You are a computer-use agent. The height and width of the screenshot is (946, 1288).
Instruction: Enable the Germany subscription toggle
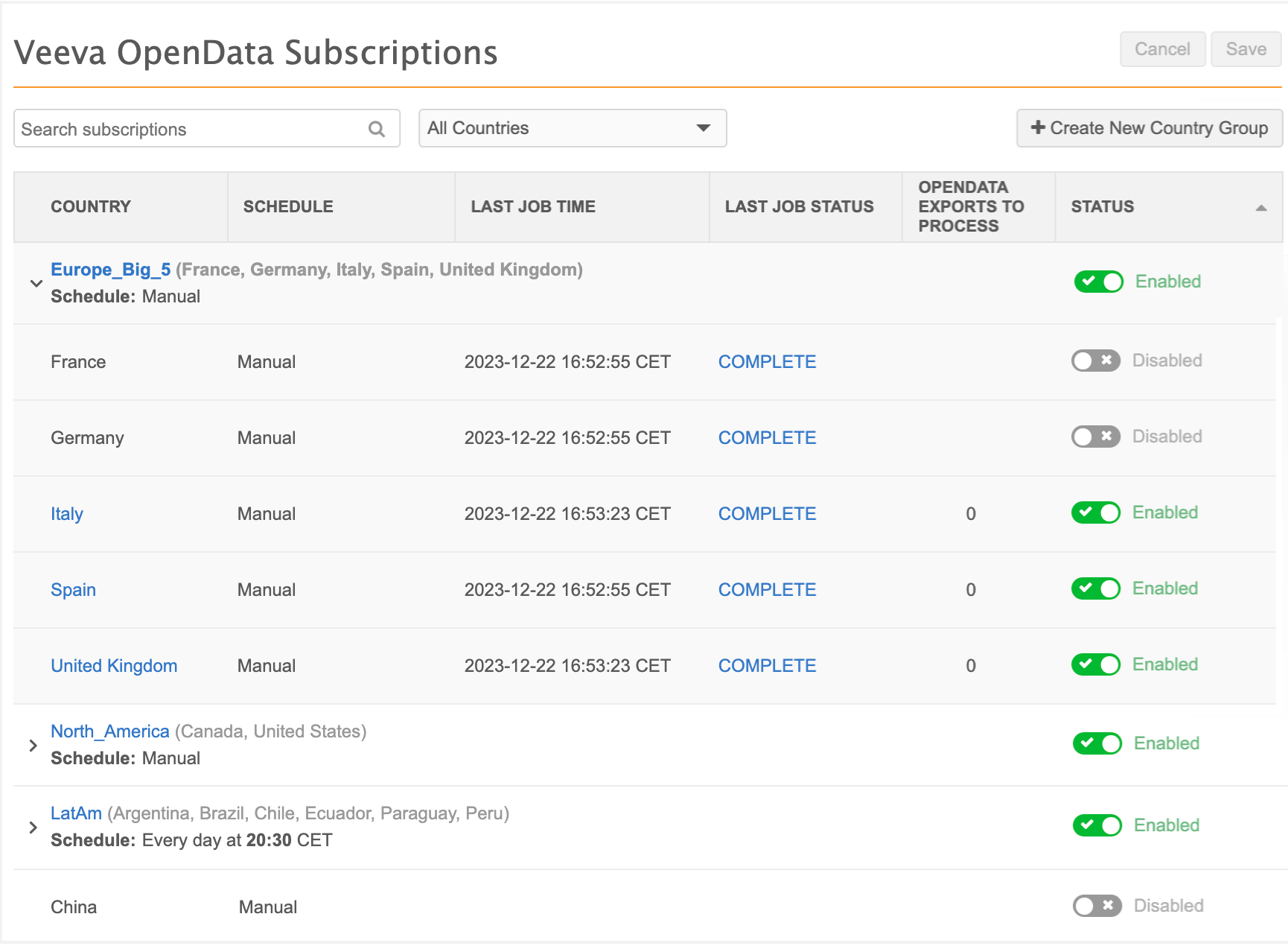[1095, 437]
